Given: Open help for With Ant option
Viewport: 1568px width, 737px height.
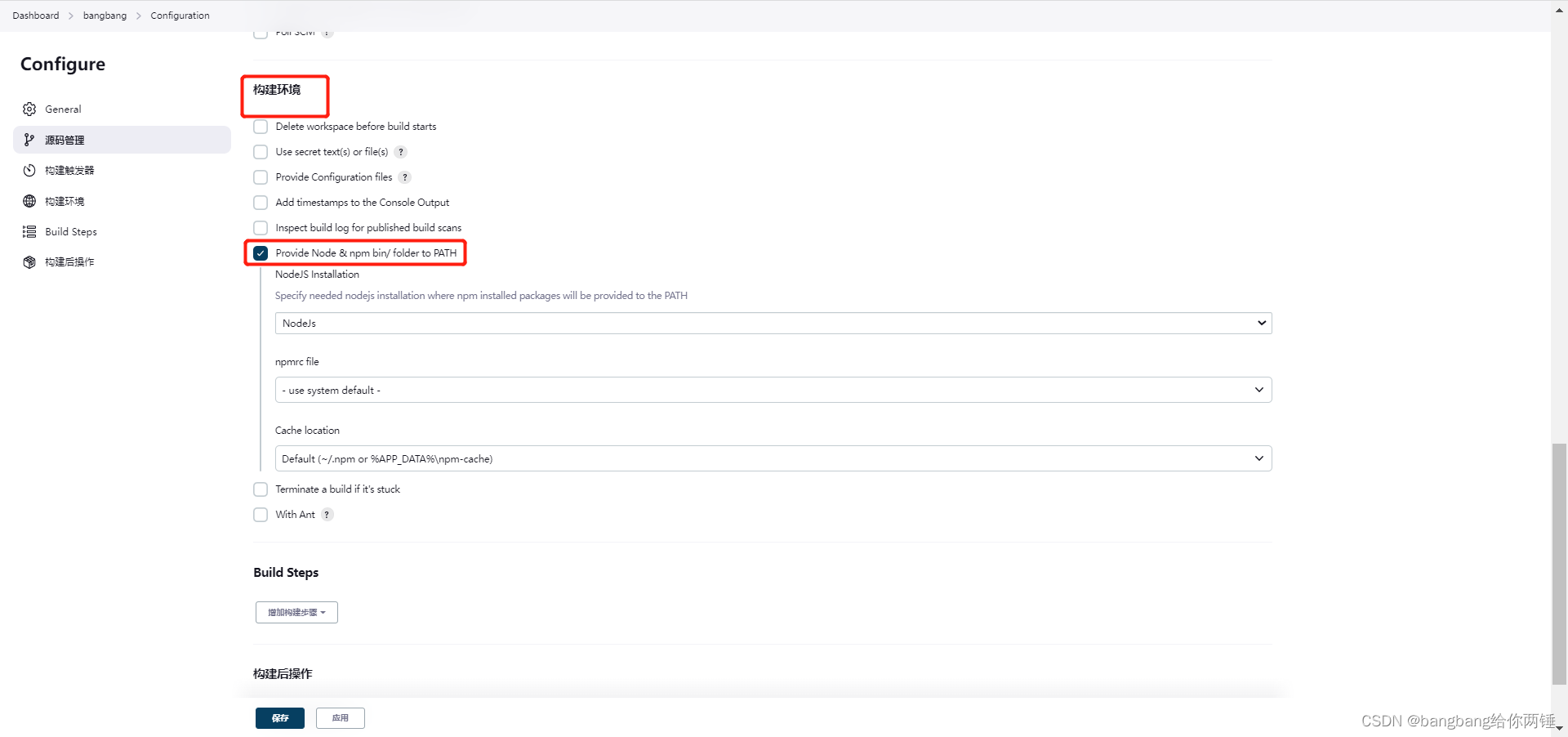Looking at the screenshot, I should (x=327, y=515).
